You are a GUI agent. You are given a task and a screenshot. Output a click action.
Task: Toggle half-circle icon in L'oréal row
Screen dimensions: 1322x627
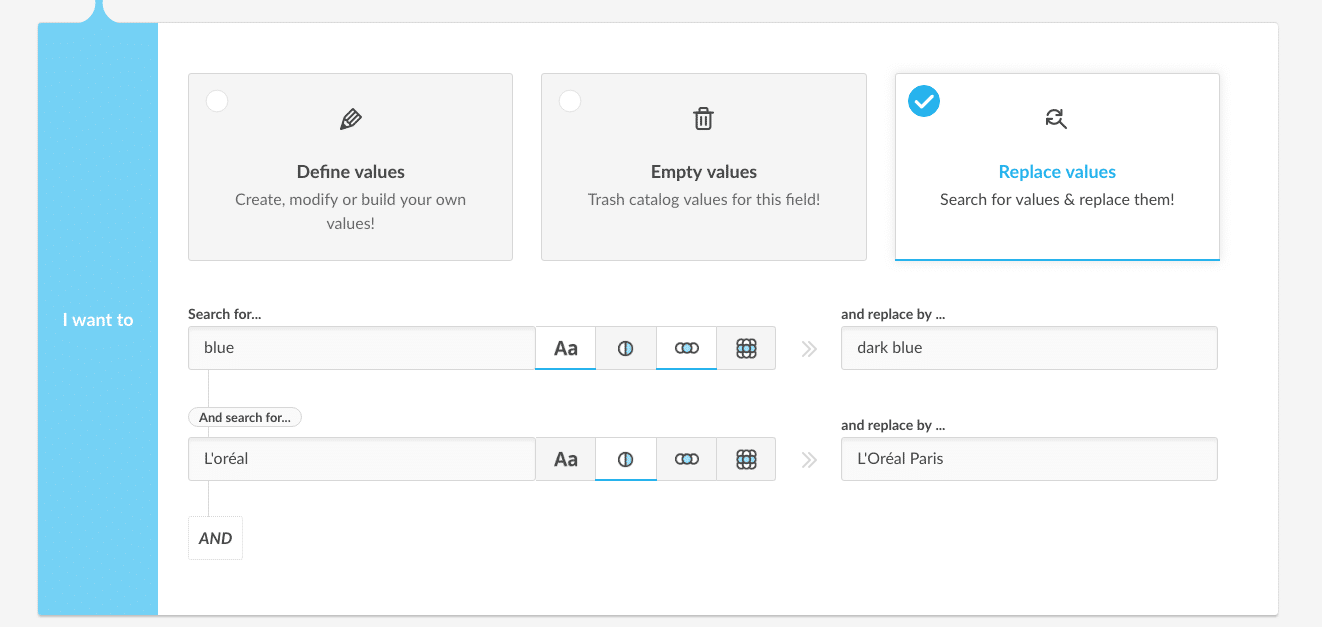click(x=626, y=459)
